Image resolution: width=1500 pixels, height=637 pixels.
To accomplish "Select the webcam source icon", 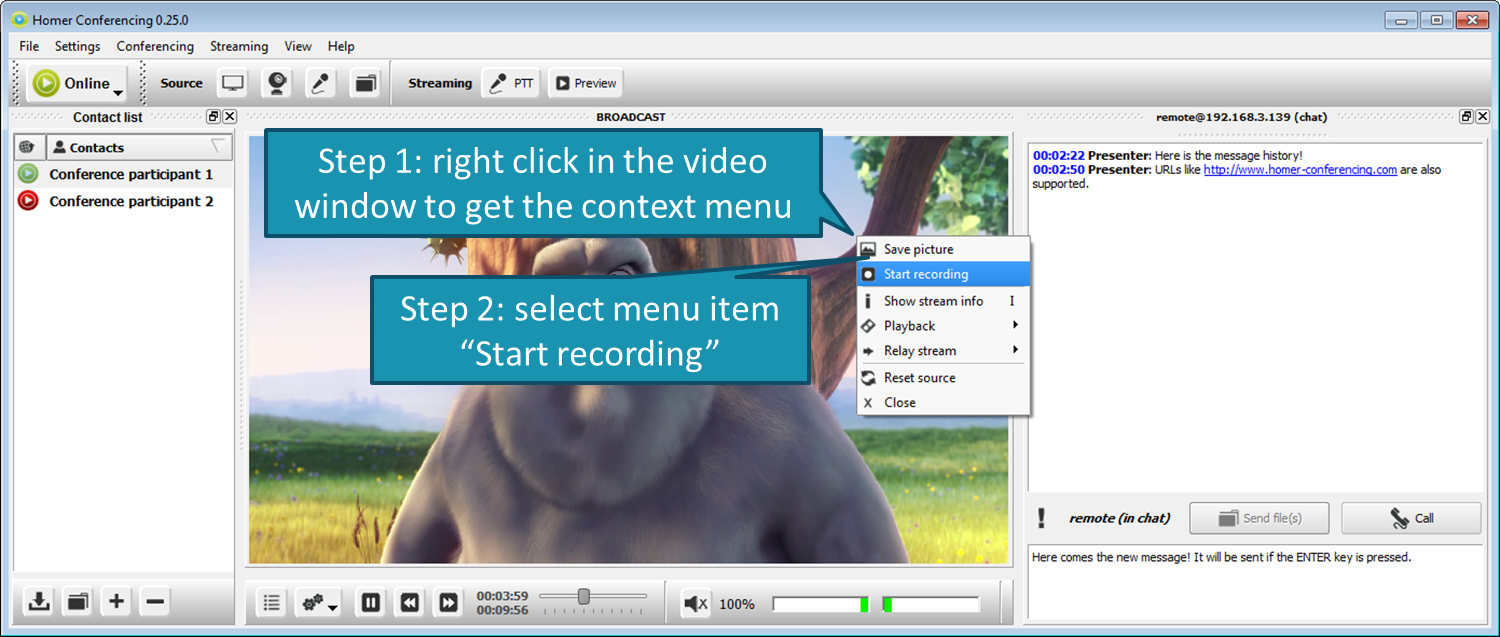I will (277, 84).
